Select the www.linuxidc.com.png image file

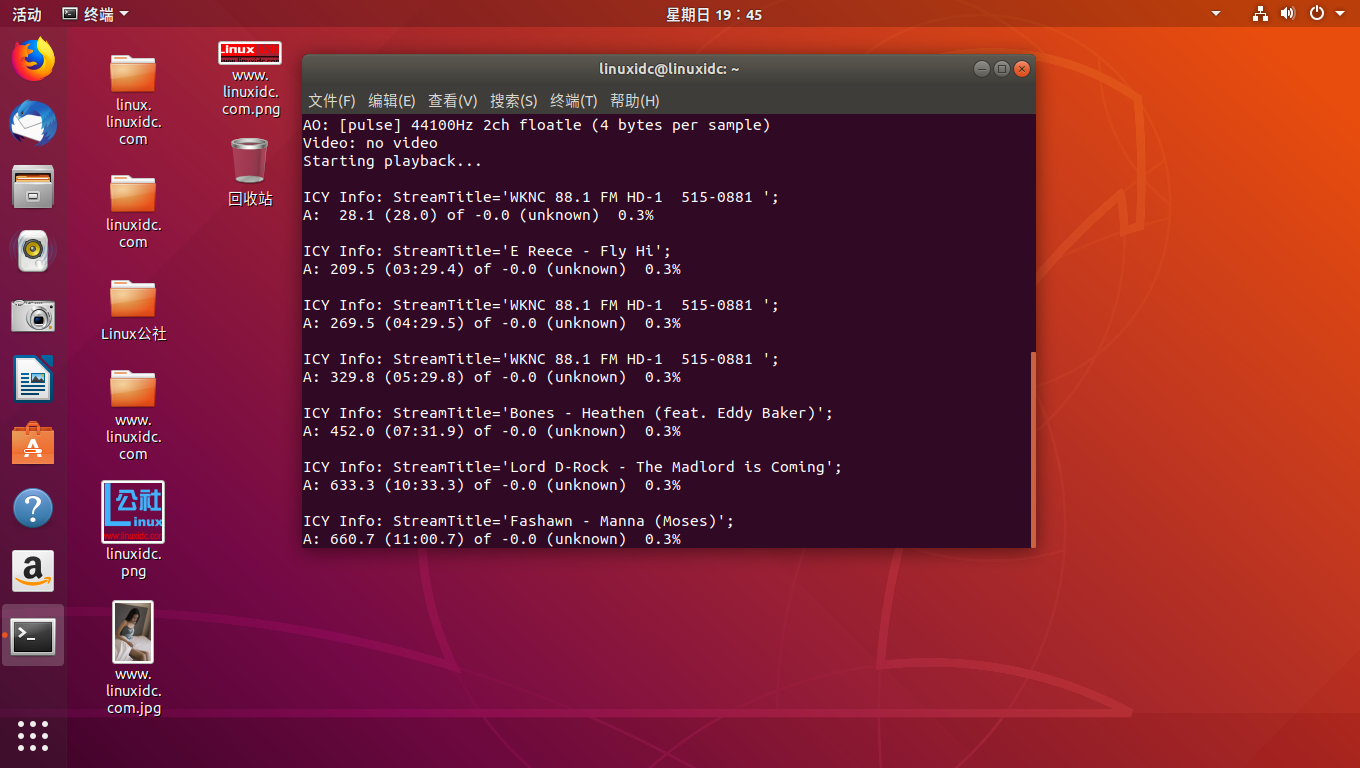pyautogui.click(x=250, y=79)
